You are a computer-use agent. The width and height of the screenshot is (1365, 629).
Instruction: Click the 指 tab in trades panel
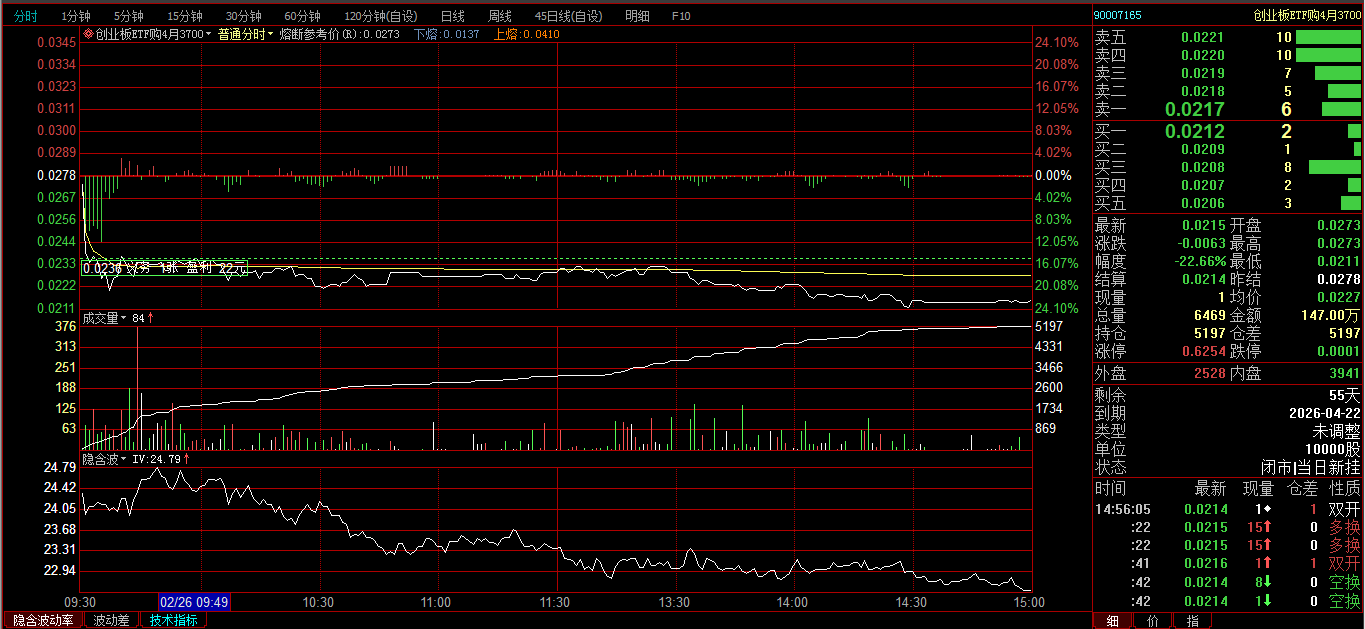point(1192,621)
